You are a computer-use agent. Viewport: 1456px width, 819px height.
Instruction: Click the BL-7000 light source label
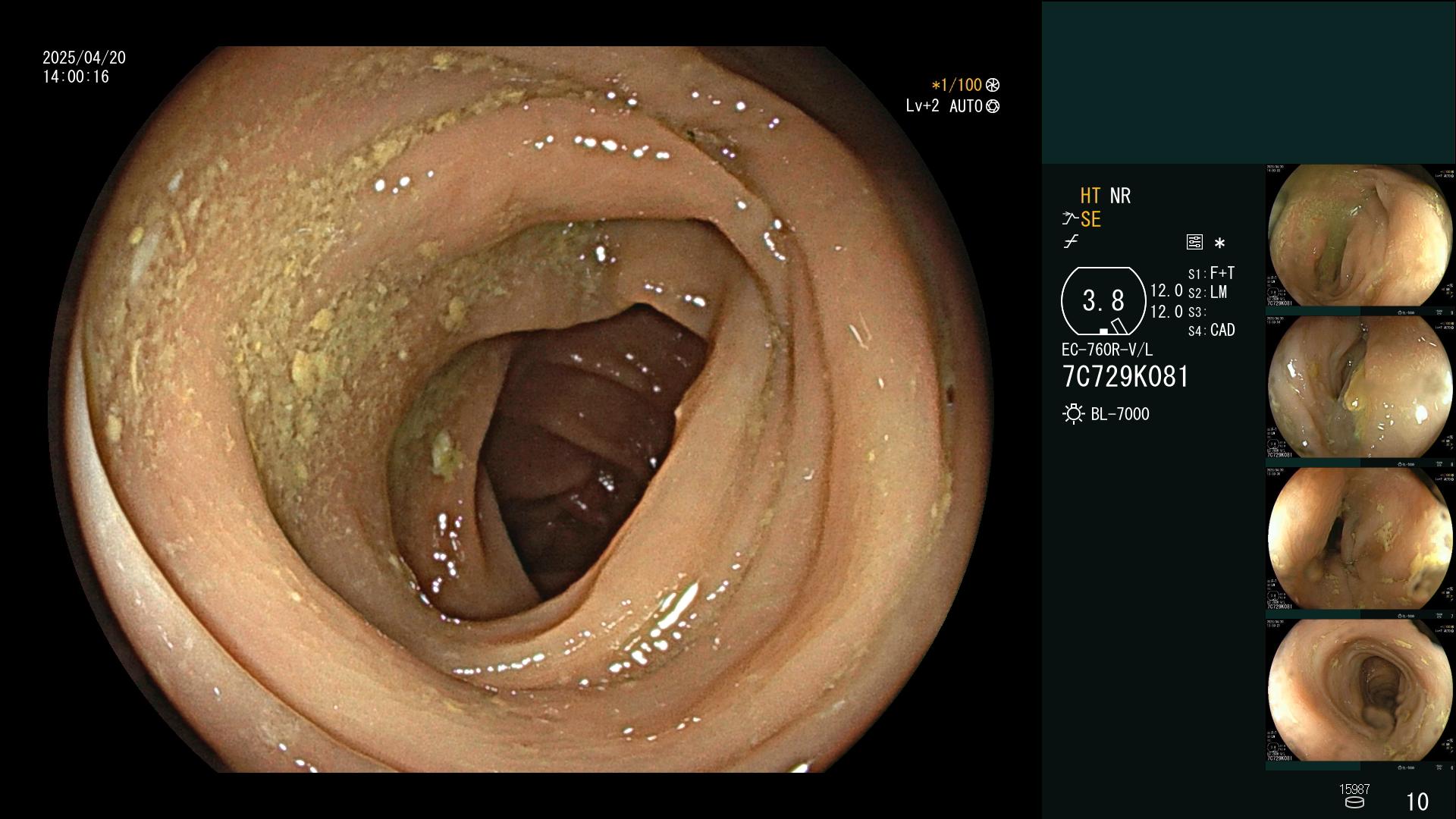coord(1120,414)
